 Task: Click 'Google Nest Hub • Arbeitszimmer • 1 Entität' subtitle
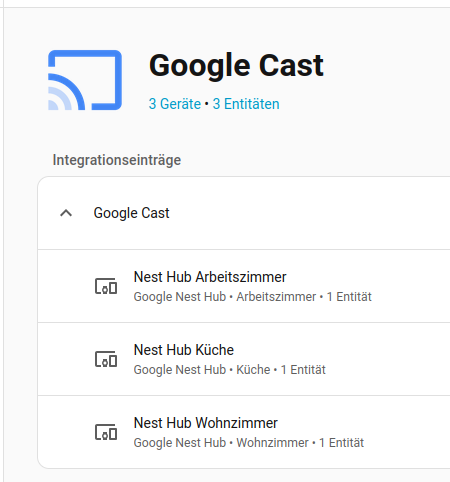point(252,297)
